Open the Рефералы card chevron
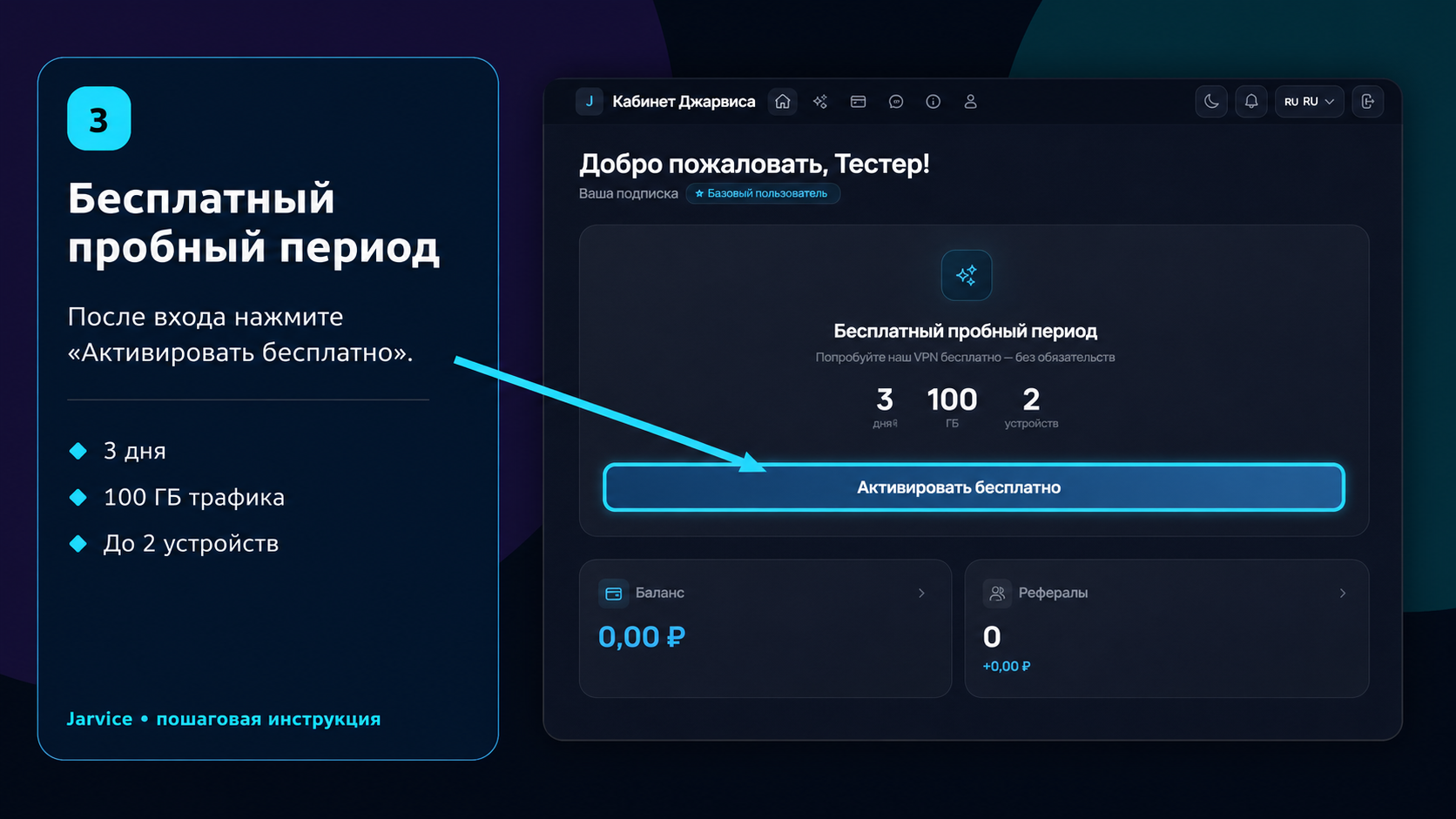 1343,593
